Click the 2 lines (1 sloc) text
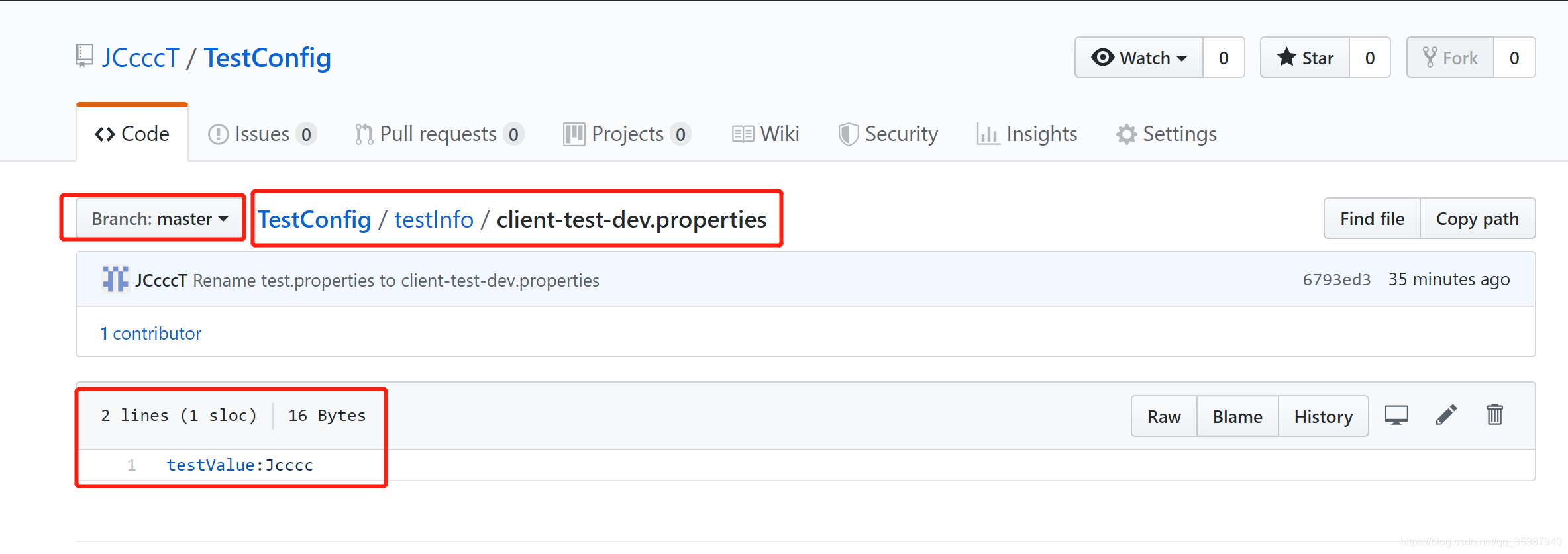1568x554 pixels. tap(179, 415)
